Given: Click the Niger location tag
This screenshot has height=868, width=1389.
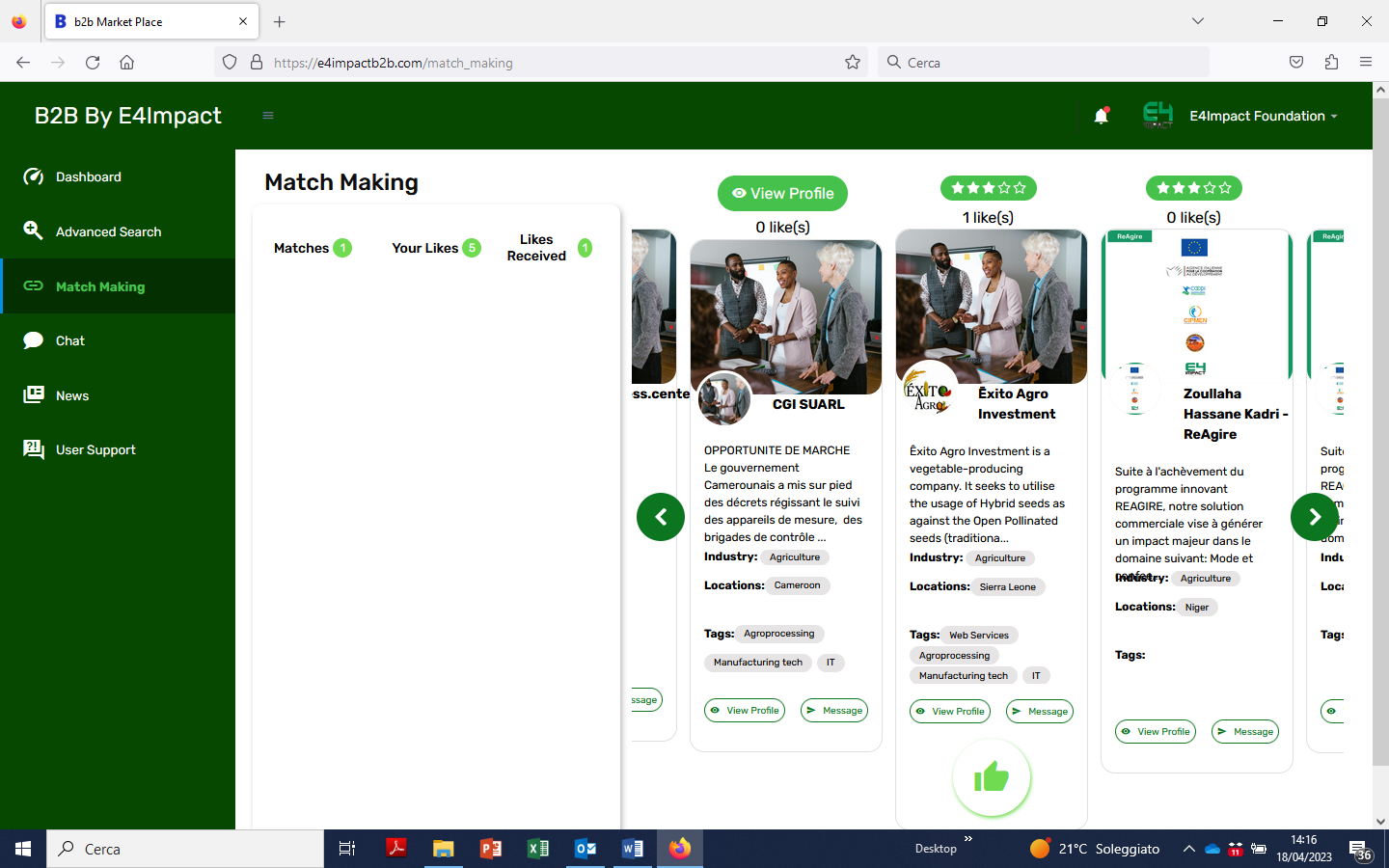Looking at the screenshot, I should [1197, 607].
